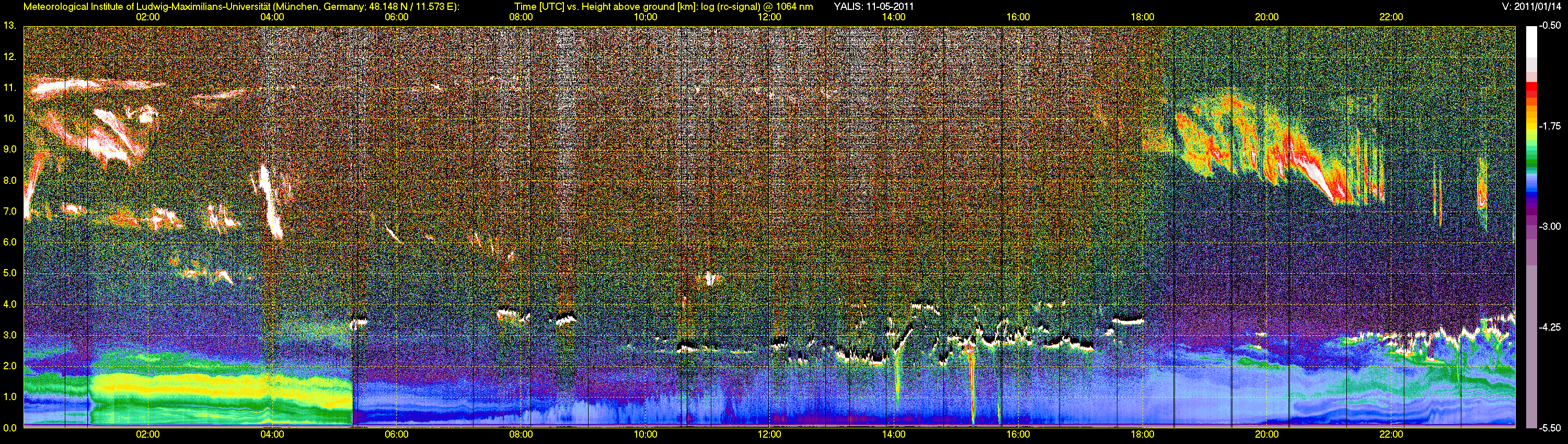Click the 12:00 label on the bottom time axis

(769, 435)
